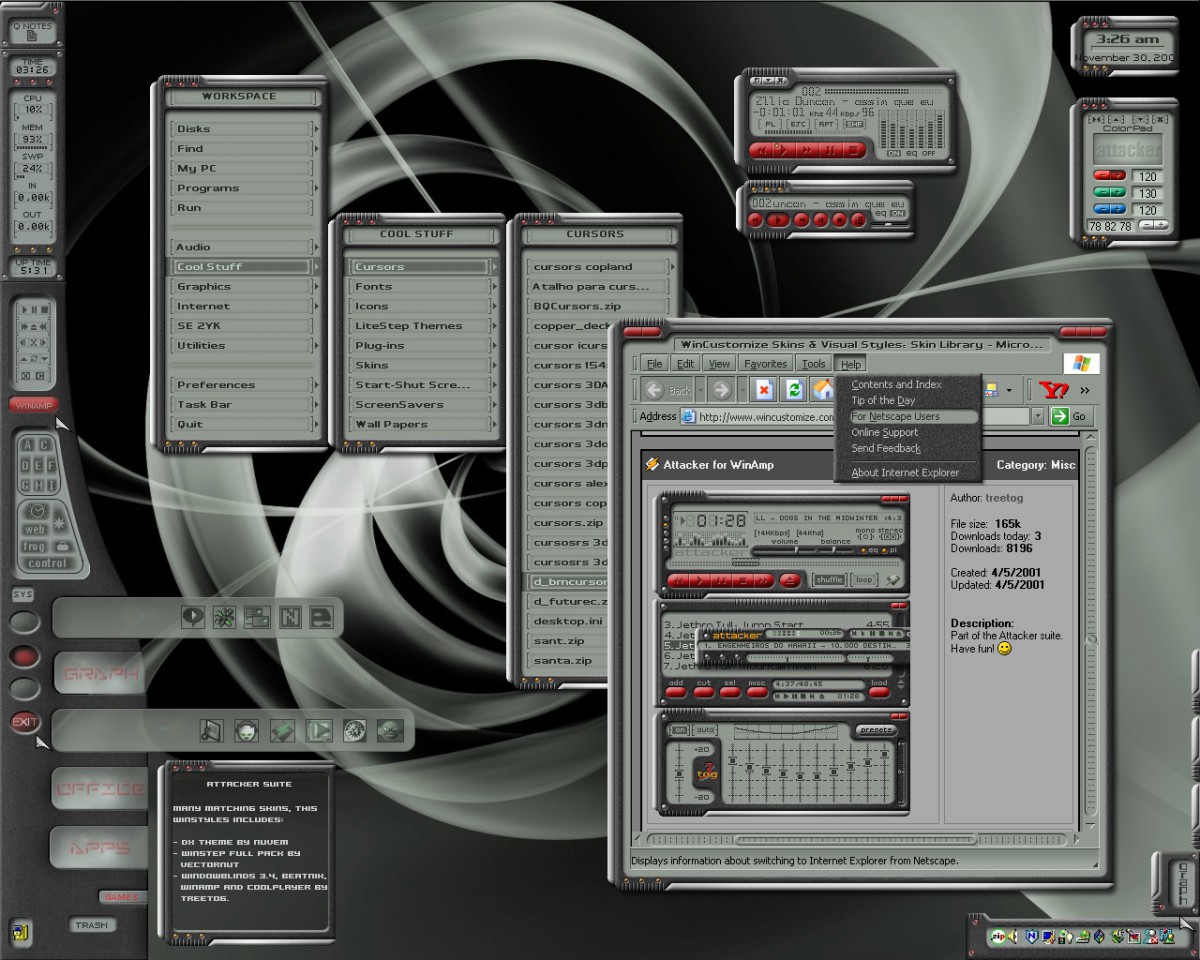Screen dimensions: 1200x960
Task: Increase the red value in ColorPad
Action: point(1117,176)
